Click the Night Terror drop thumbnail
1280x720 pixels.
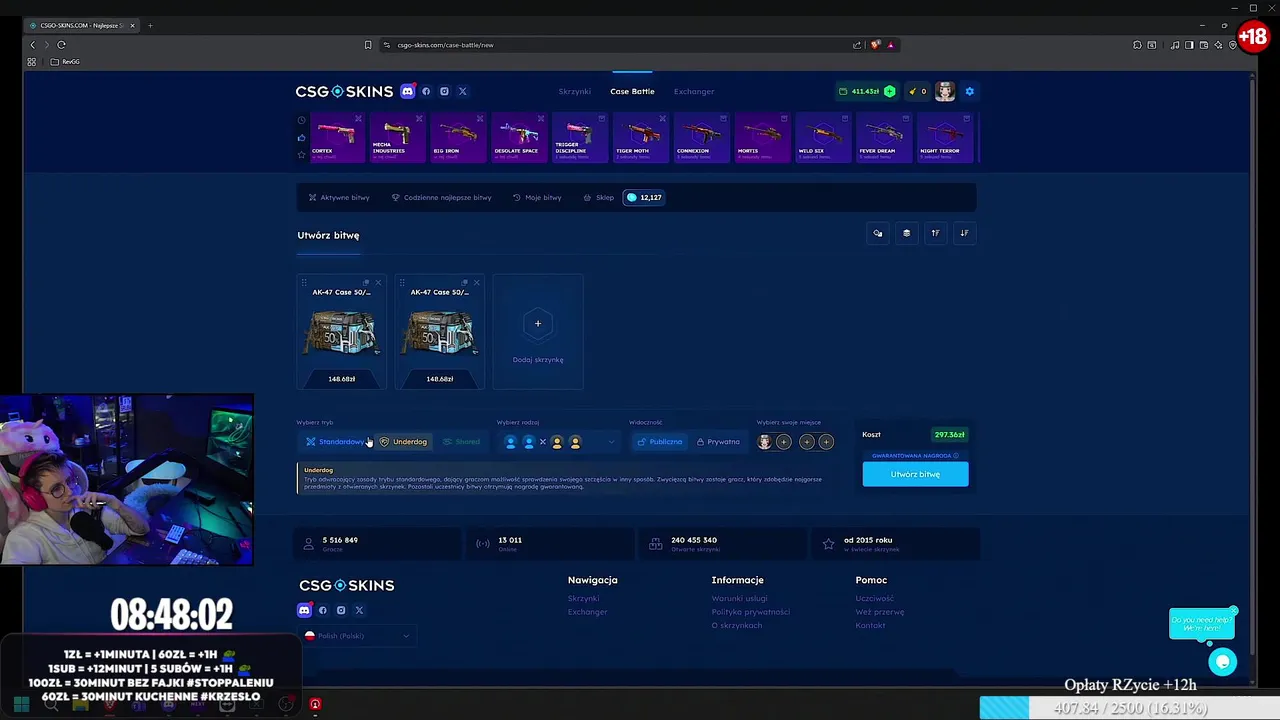944,137
